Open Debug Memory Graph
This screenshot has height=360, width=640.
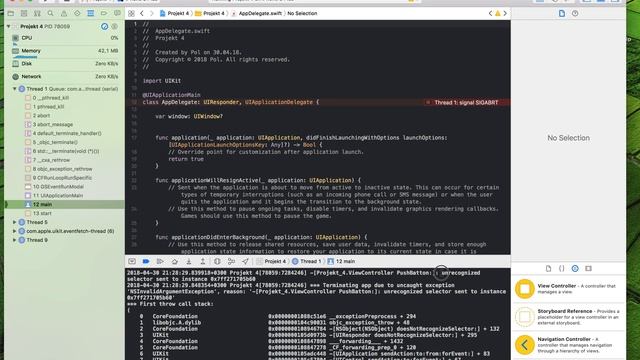point(231,261)
